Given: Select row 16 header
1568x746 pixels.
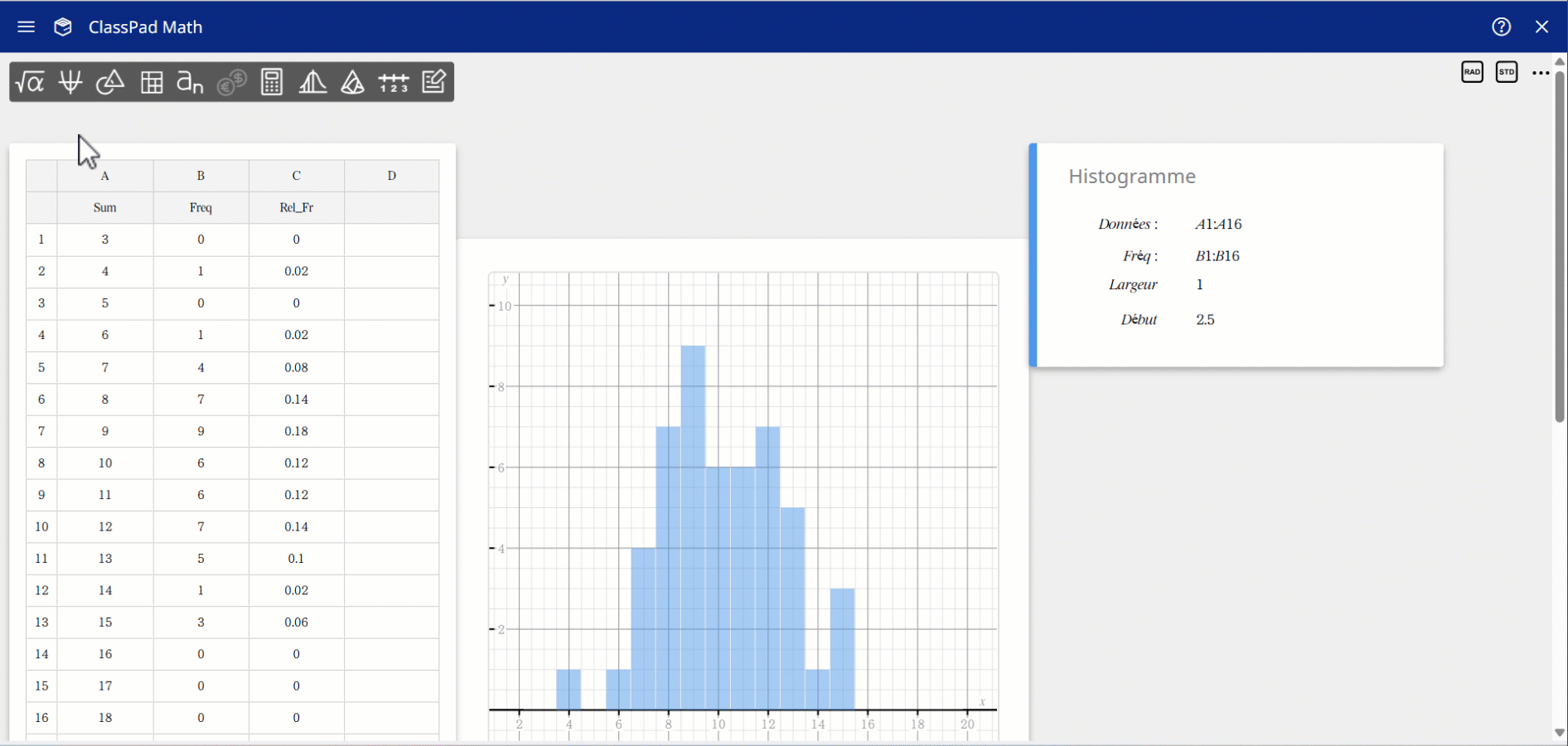Looking at the screenshot, I should (41, 718).
